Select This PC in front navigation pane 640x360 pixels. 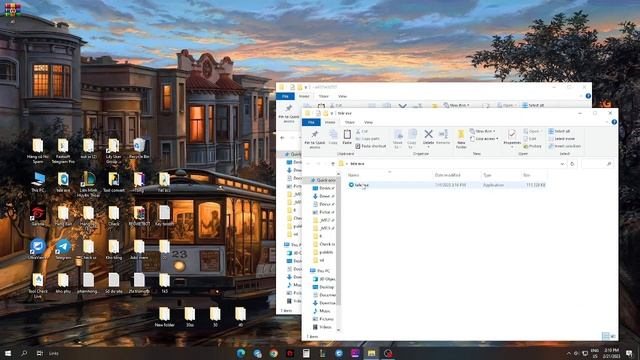tap(321, 271)
